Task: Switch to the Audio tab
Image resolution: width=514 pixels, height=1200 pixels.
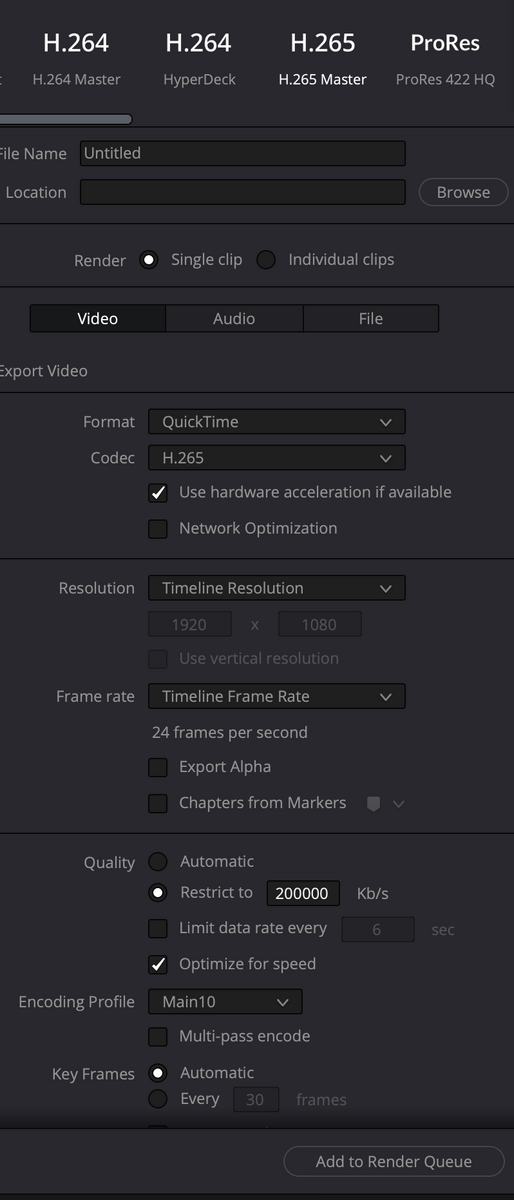Action: pyautogui.click(x=234, y=318)
